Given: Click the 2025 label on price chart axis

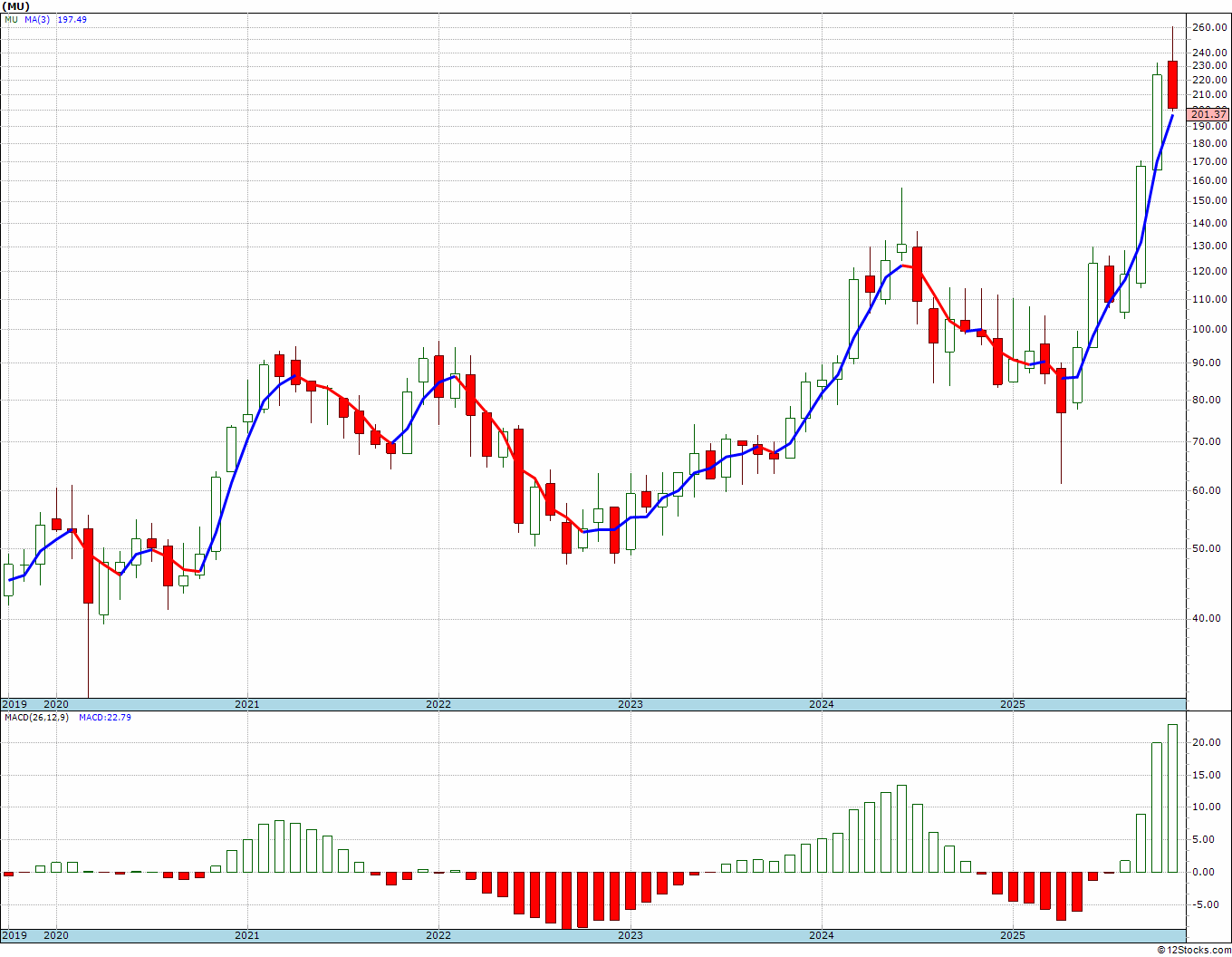Looking at the screenshot, I should (x=1013, y=704).
